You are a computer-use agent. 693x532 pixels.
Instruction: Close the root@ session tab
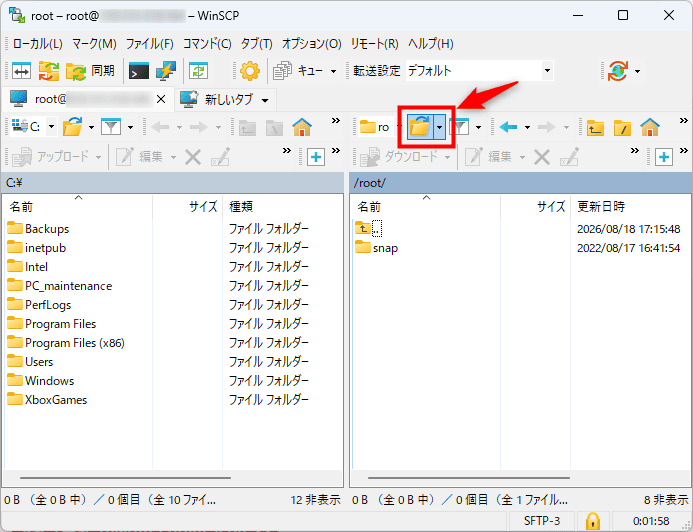pyautogui.click(x=161, y=99)
